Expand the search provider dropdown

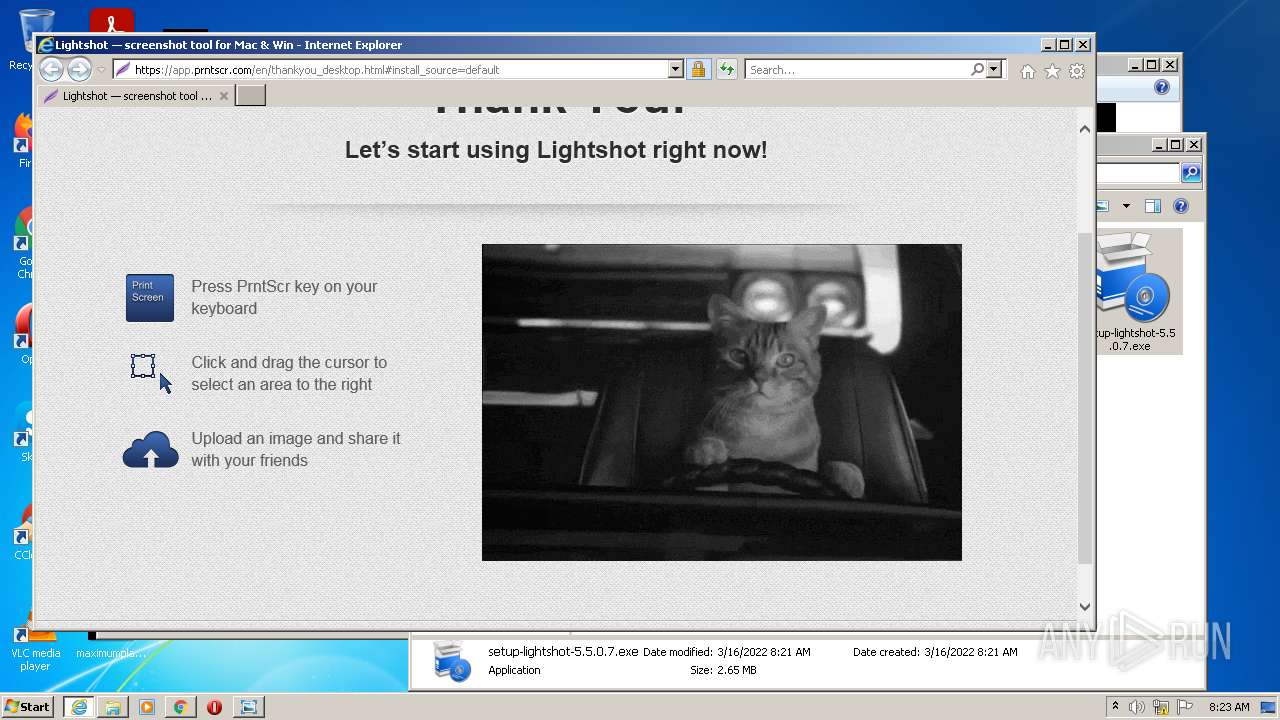coord(993,70)
